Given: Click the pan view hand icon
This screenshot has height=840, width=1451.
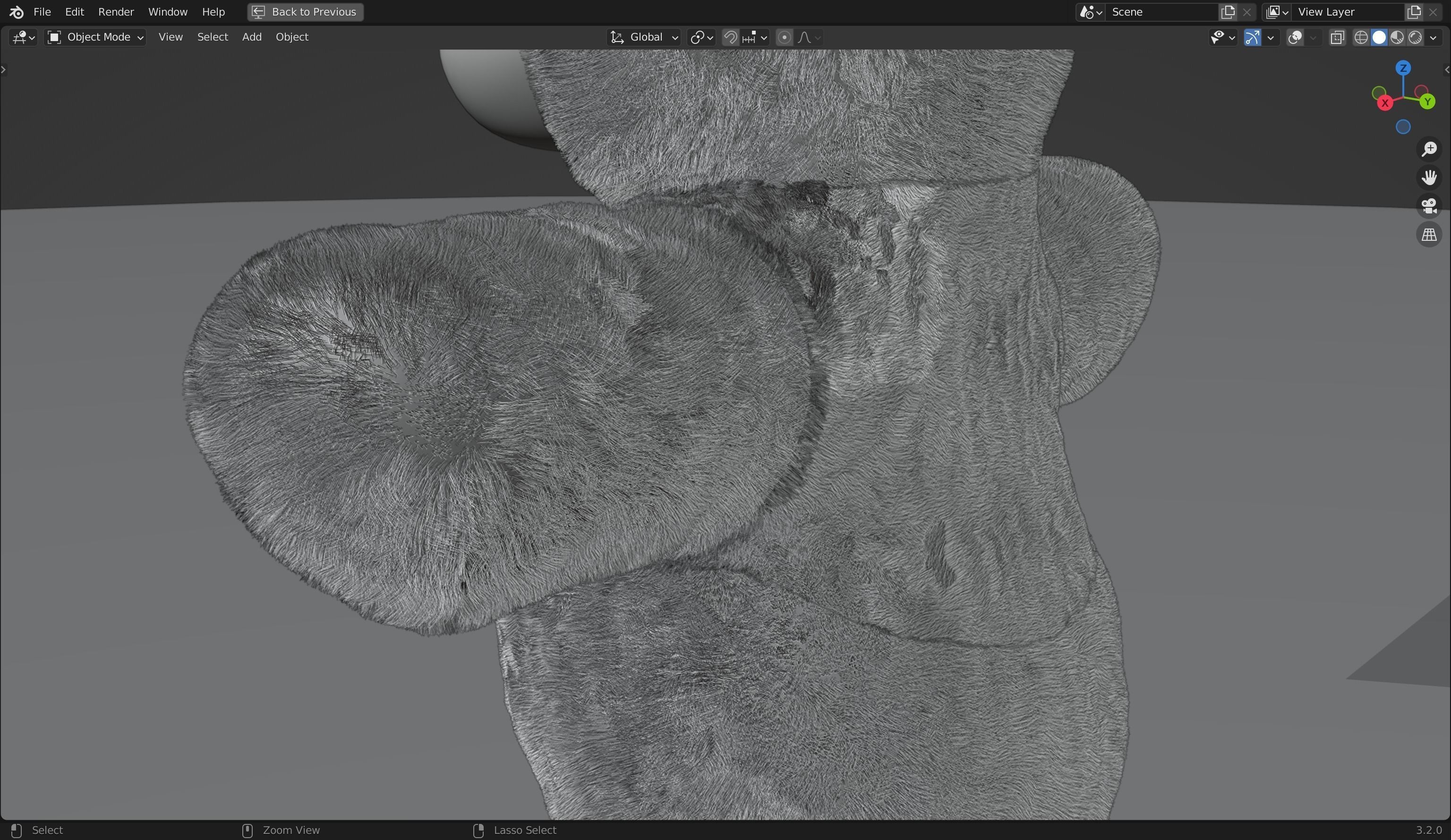Looking at the screenshot, I should tap(1428, 178).
